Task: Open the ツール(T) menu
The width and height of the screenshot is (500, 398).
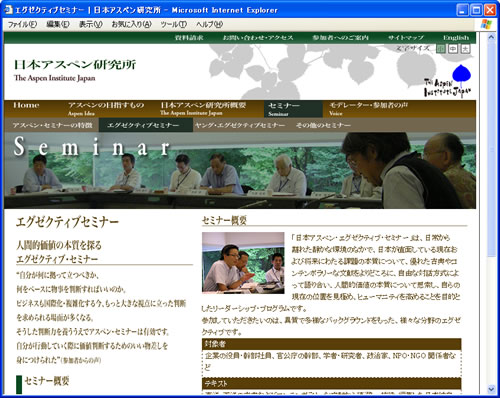Action: click(x=173, y=24)
